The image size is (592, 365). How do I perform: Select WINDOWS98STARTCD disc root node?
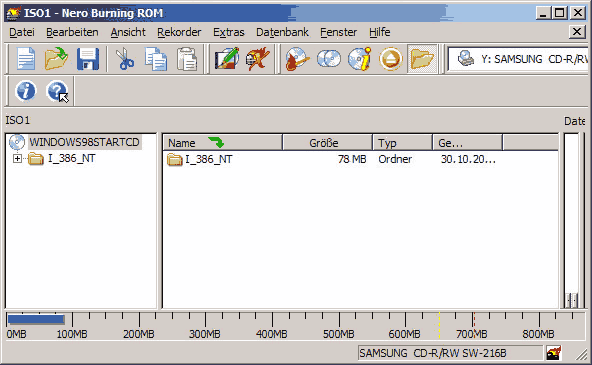click(x=85, y=142)
